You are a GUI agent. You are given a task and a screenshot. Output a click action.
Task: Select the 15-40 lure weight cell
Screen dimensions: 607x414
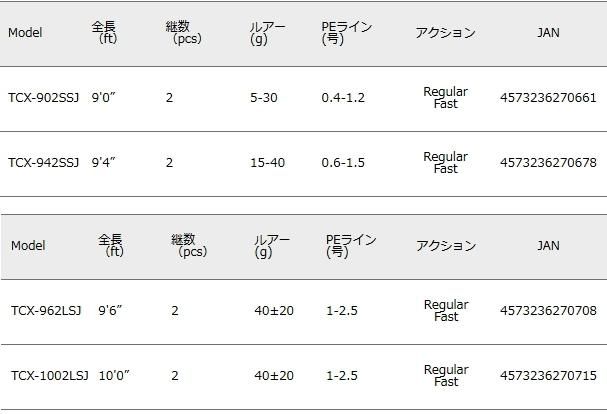point(267,163)
